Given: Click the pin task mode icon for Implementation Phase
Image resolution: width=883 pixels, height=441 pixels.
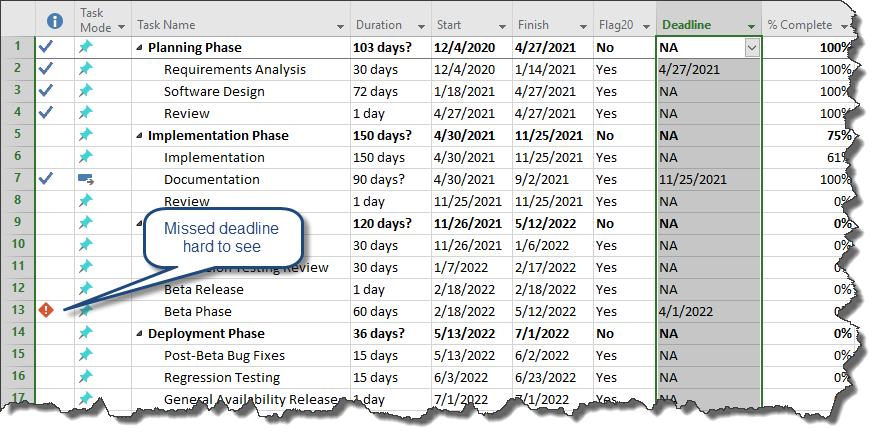Looking at the screenshot, I should 86,135.
